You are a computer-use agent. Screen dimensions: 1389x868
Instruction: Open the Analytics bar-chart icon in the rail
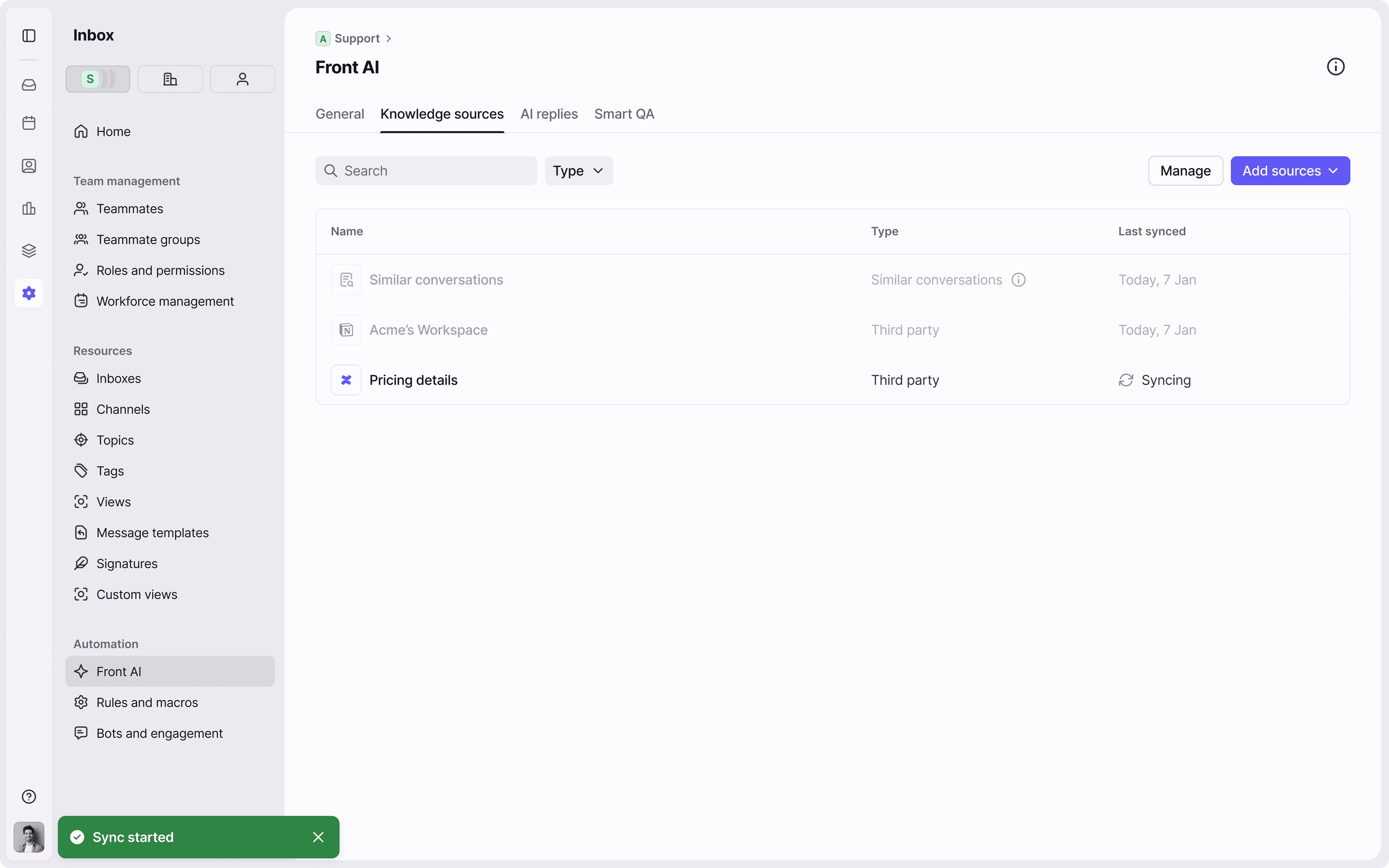click(29, 208)
